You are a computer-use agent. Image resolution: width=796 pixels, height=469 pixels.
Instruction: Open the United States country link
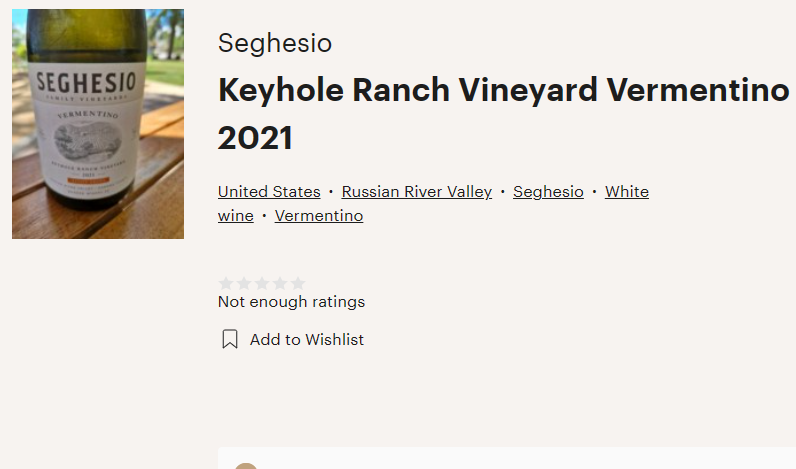[x=269, y=192]
